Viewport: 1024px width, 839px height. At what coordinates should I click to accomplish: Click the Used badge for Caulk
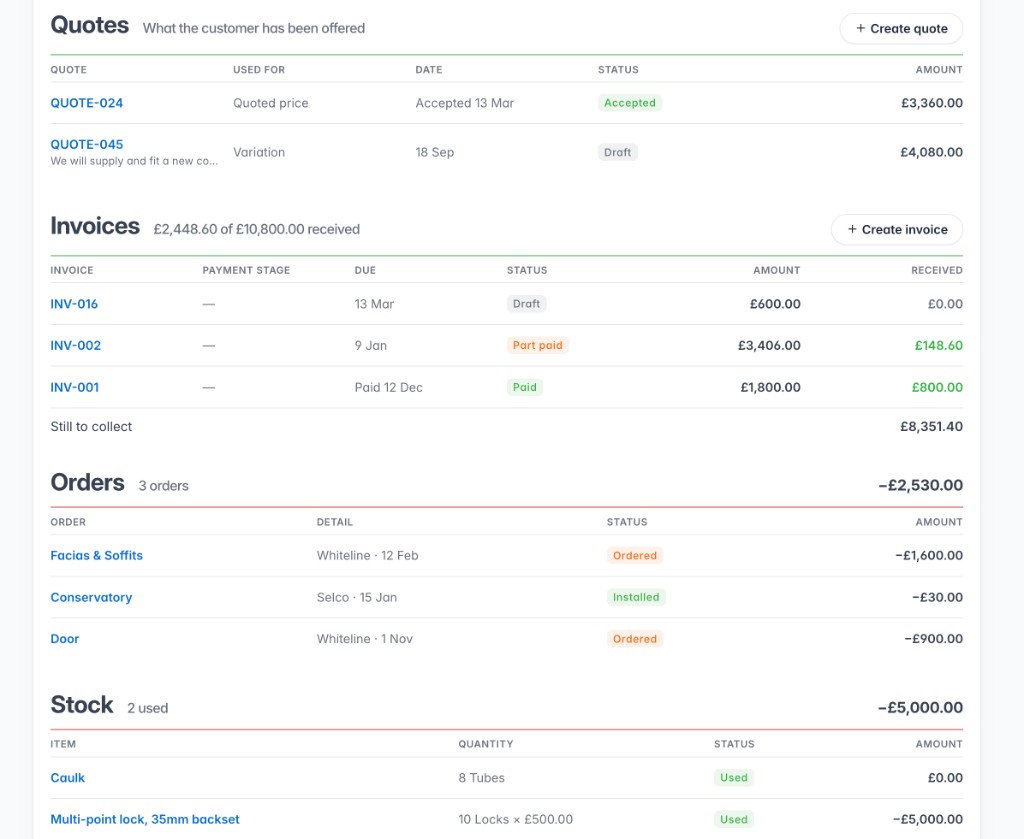click(x=733, y=778)
